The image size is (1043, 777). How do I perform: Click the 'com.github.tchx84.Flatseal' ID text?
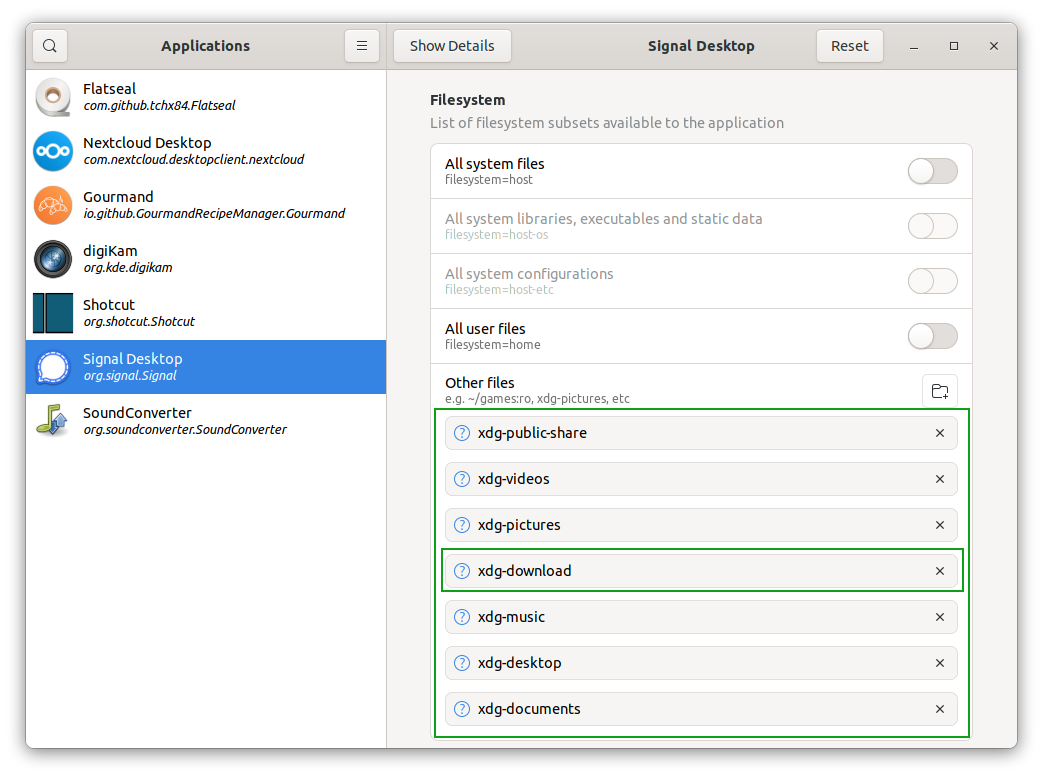coord(159,105)
